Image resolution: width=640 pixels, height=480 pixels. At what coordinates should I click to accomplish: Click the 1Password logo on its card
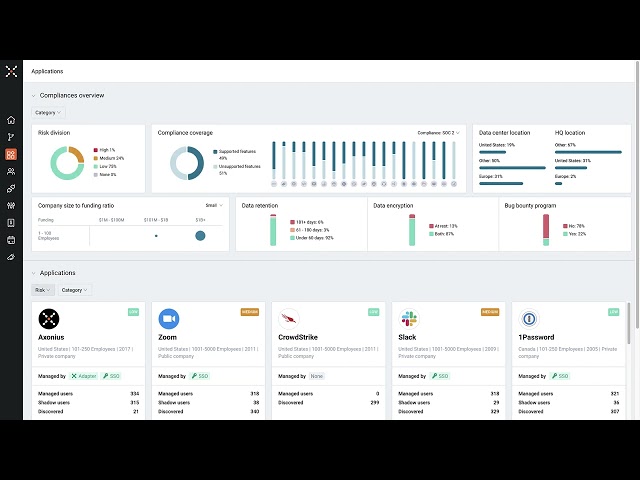point(529,319)
